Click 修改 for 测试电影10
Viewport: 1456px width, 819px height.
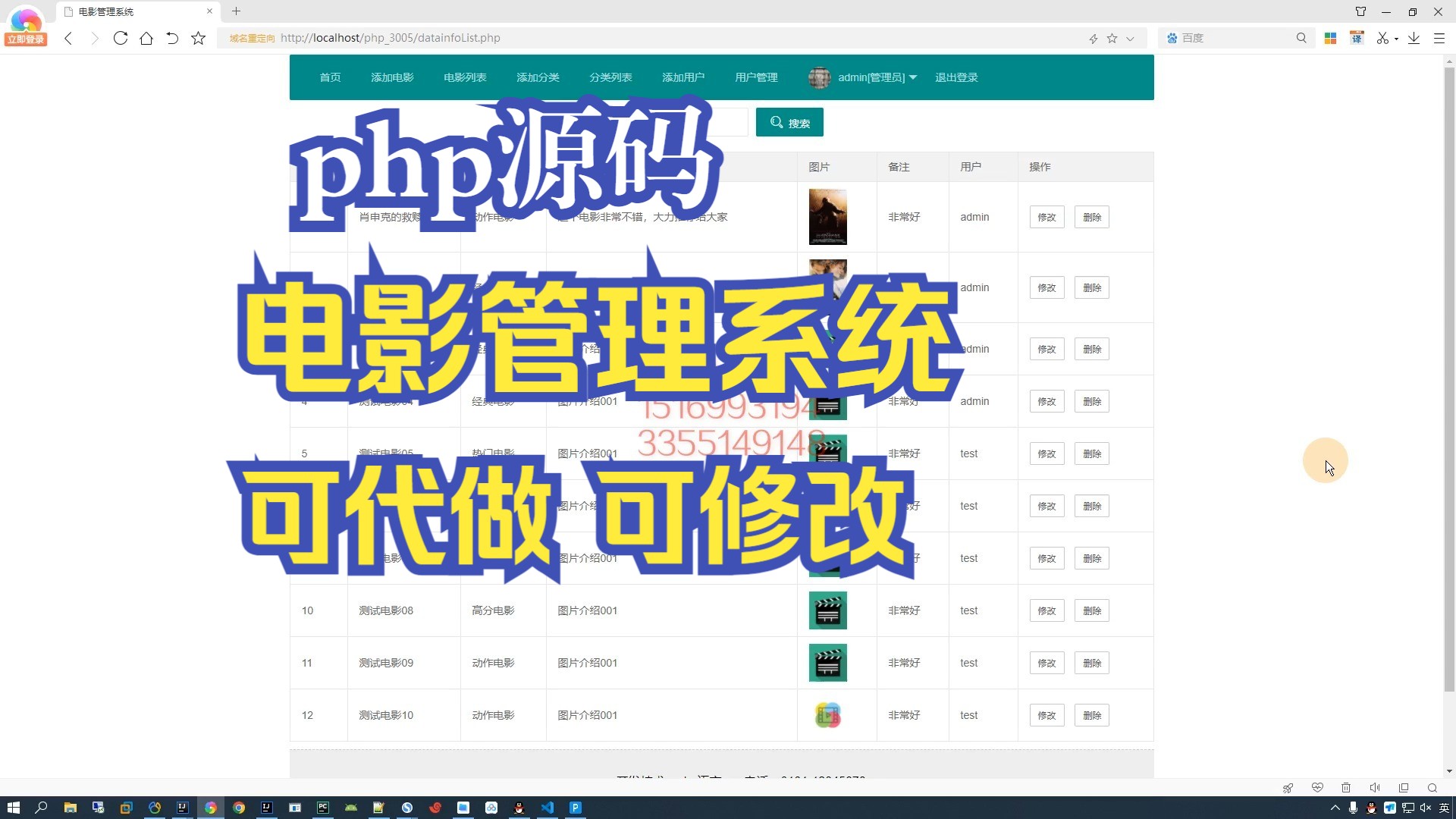pyautogui.click(x=1046, y=715)
